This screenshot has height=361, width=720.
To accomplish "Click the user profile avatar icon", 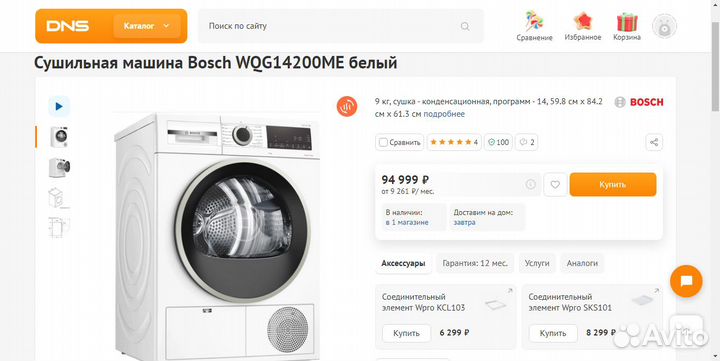I will tap(664, 26).
